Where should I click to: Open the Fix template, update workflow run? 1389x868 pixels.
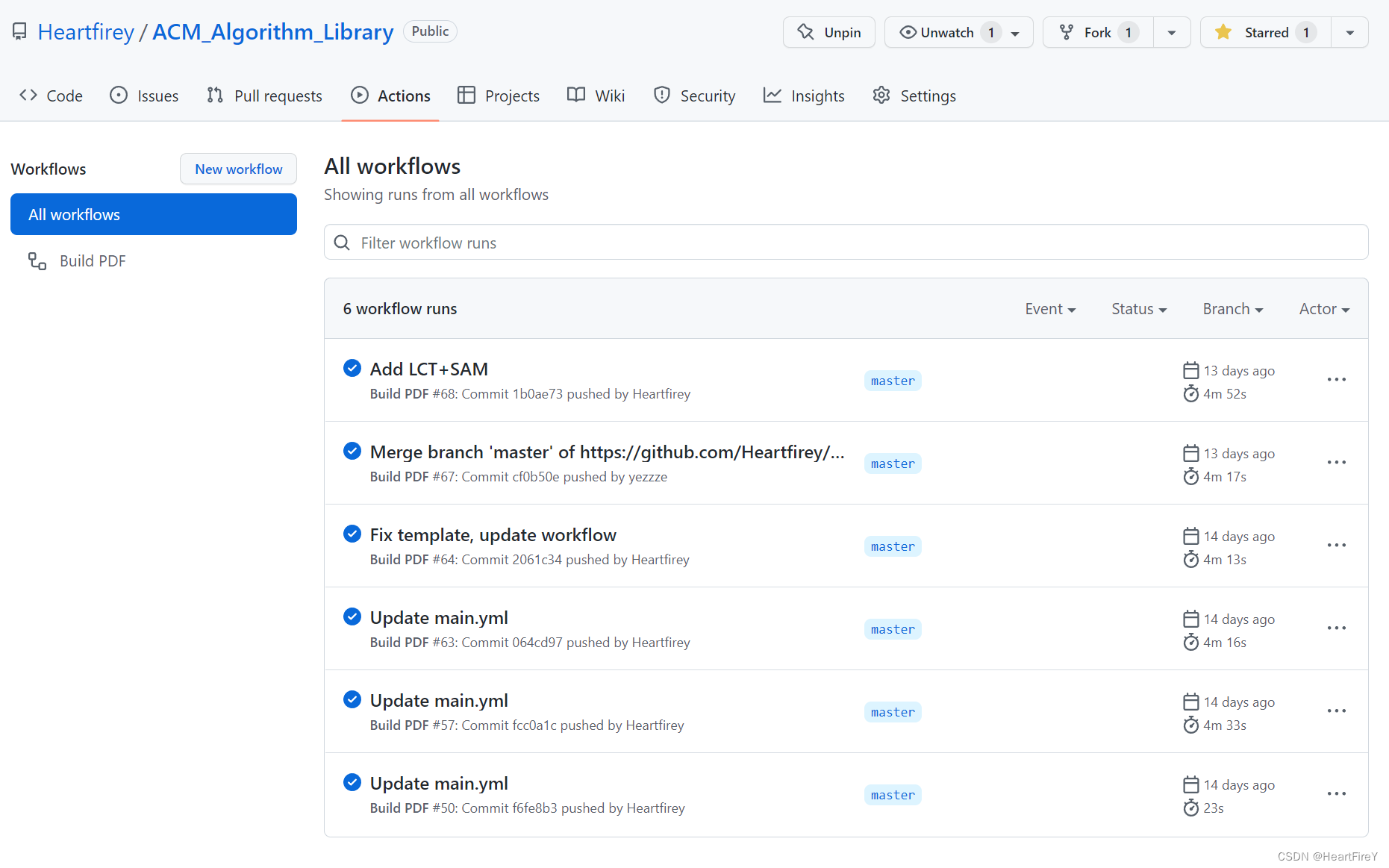pos(493,534)
